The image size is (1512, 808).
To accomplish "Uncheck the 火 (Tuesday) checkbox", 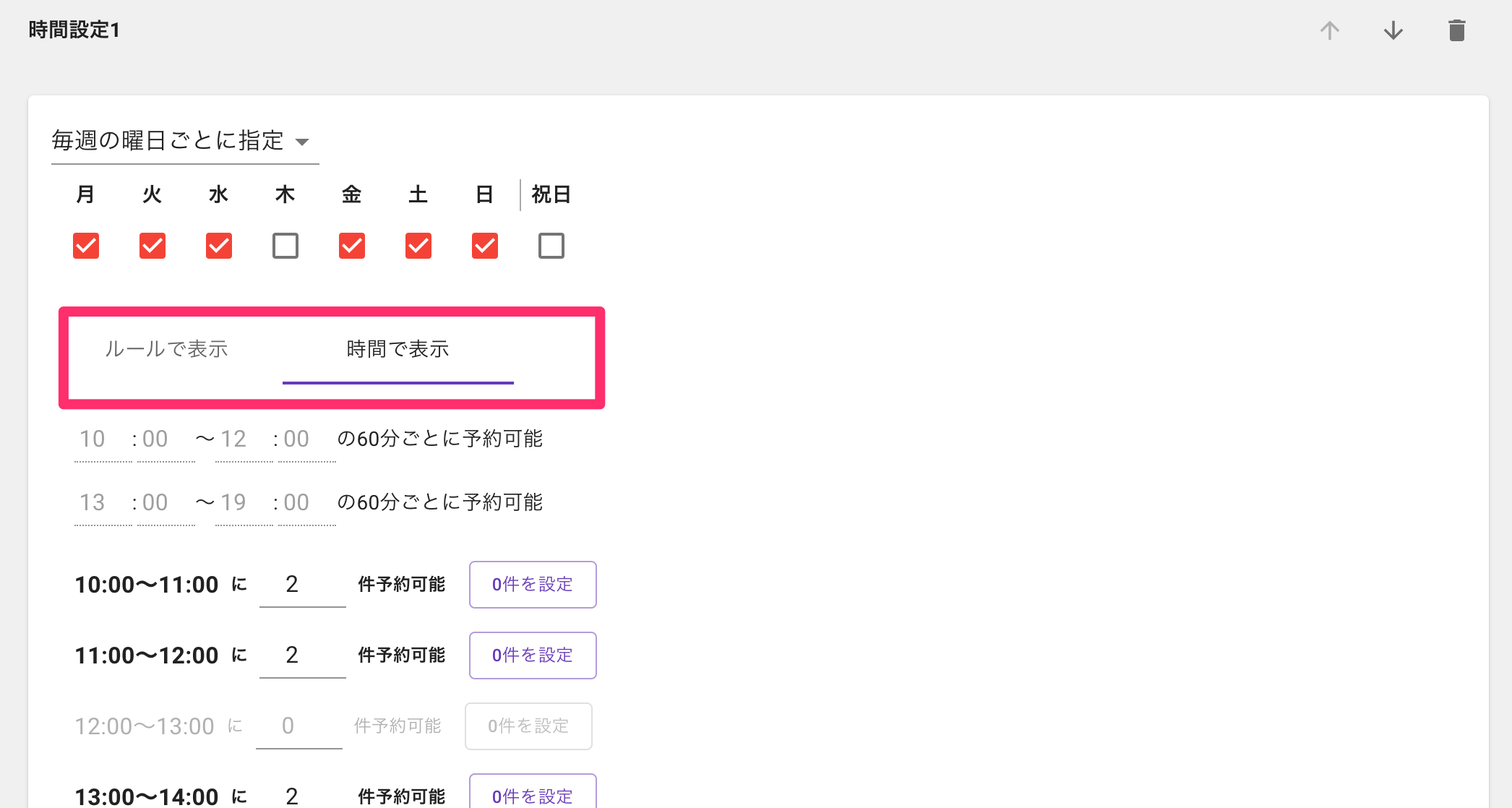I will click(153, 246).
